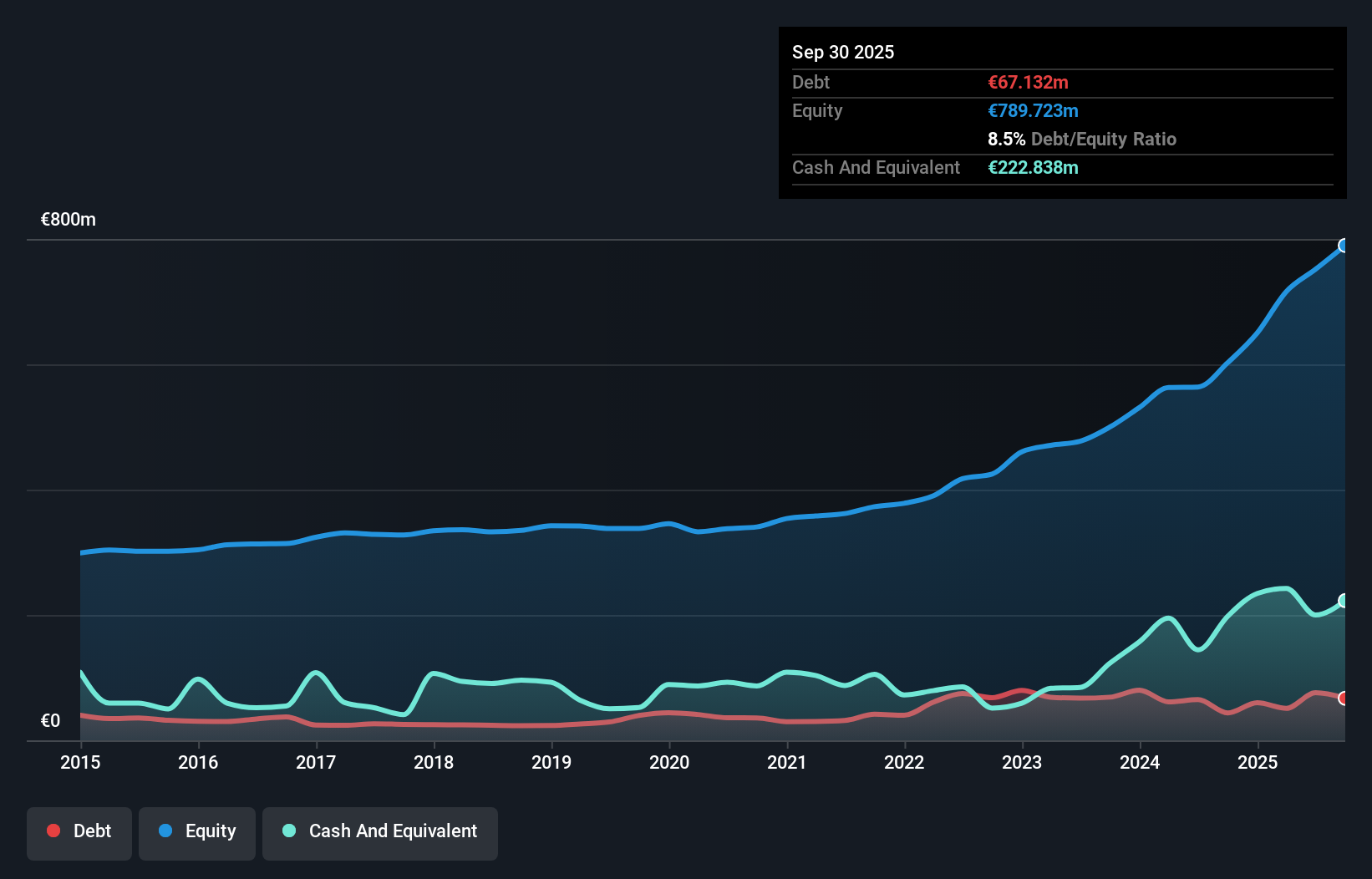Click the 2022 peak of the Equity area curve

pos(904,505)
